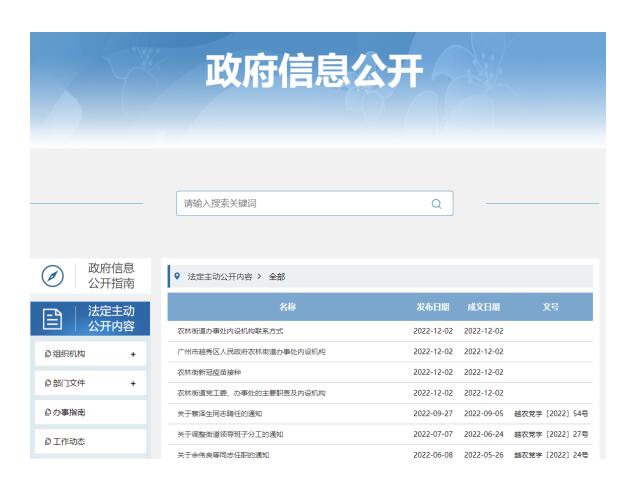Image resolution: width=642 pixels, height=502 pixels.
Task: Click the search magnifier icon
Action: coord(435,204)
